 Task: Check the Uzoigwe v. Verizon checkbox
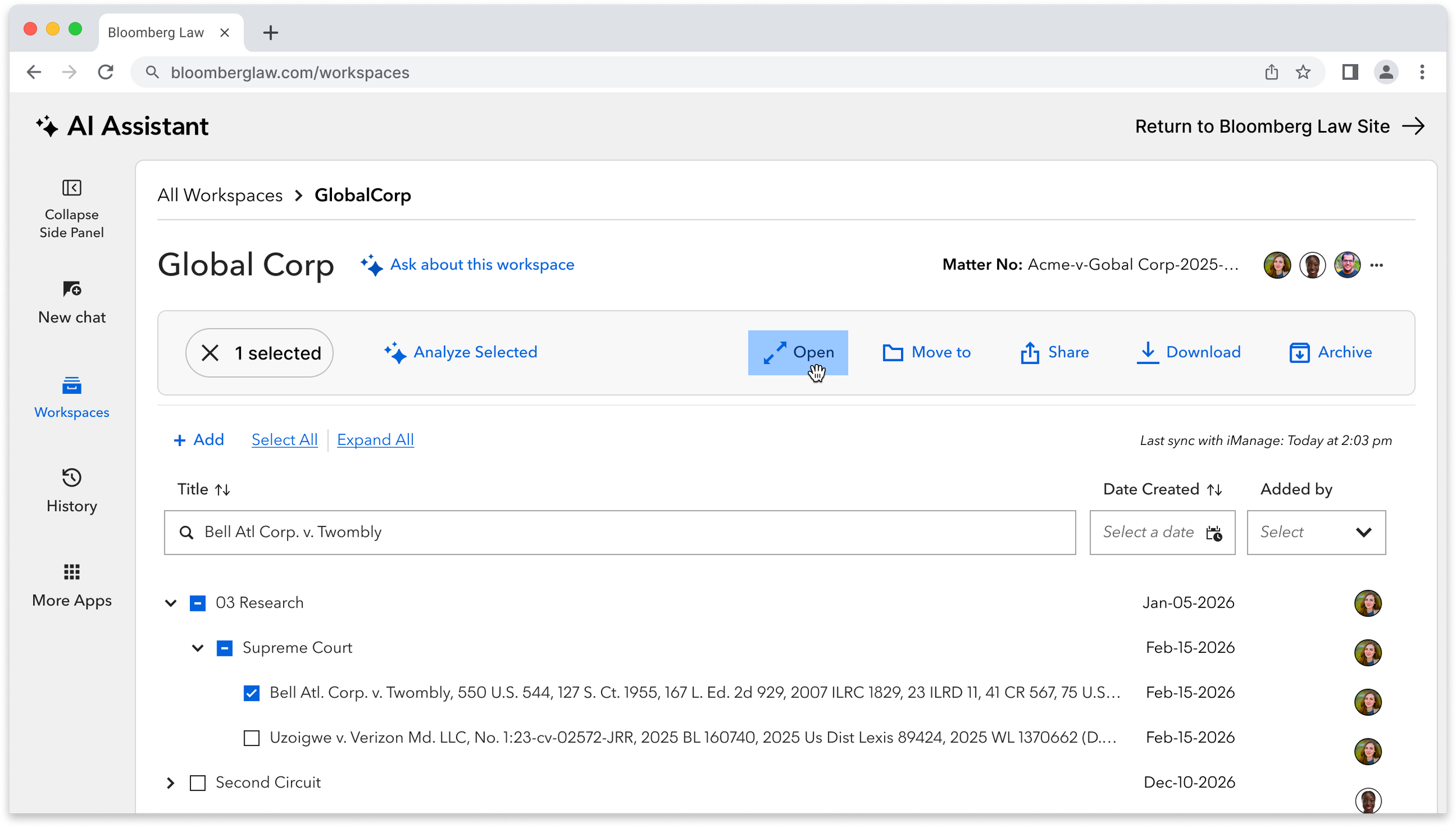tap(252, 738)
